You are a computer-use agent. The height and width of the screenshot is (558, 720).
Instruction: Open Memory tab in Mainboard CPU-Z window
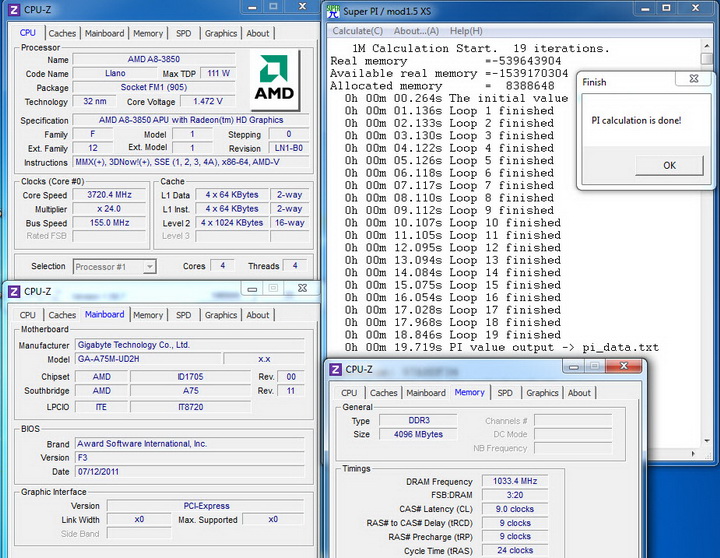(x=148, y=315)
